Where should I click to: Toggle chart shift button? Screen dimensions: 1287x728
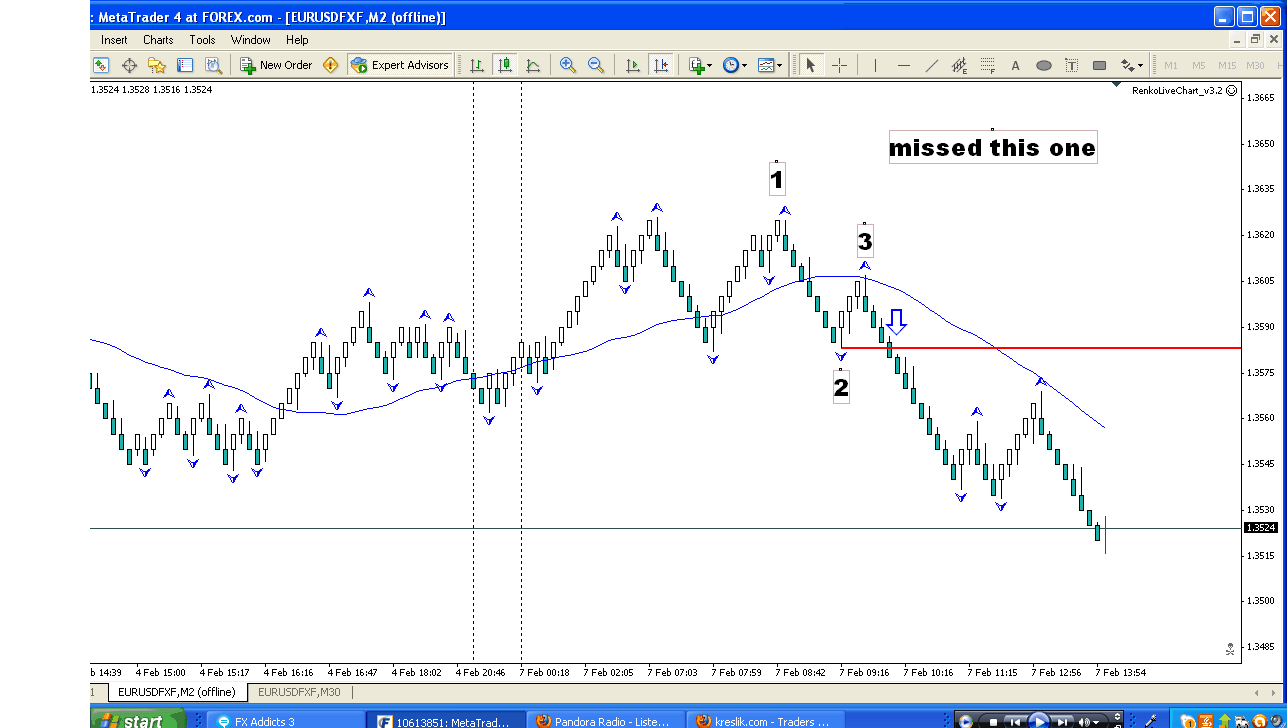(x=660, y=65)
